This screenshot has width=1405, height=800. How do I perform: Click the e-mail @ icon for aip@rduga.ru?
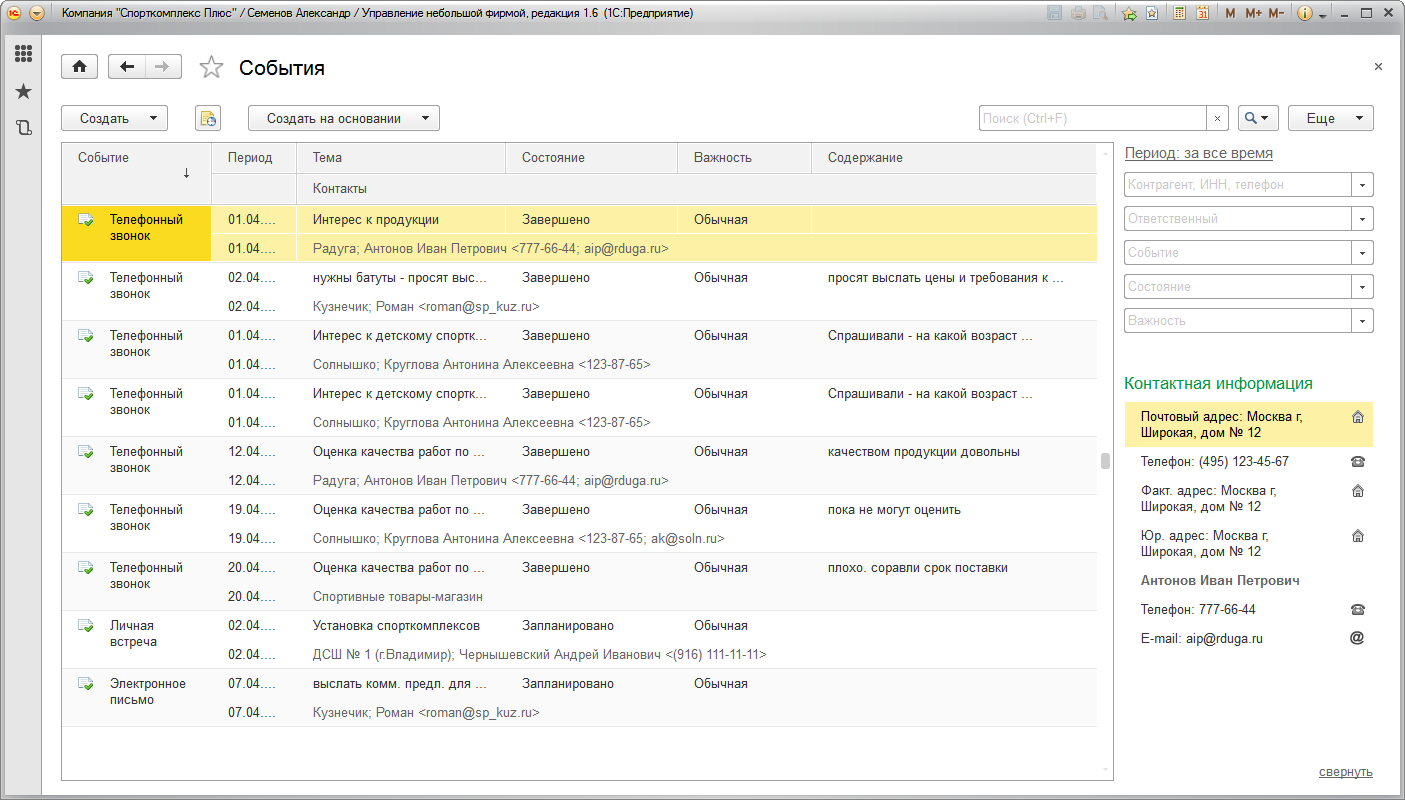[x=1357, y=638]
